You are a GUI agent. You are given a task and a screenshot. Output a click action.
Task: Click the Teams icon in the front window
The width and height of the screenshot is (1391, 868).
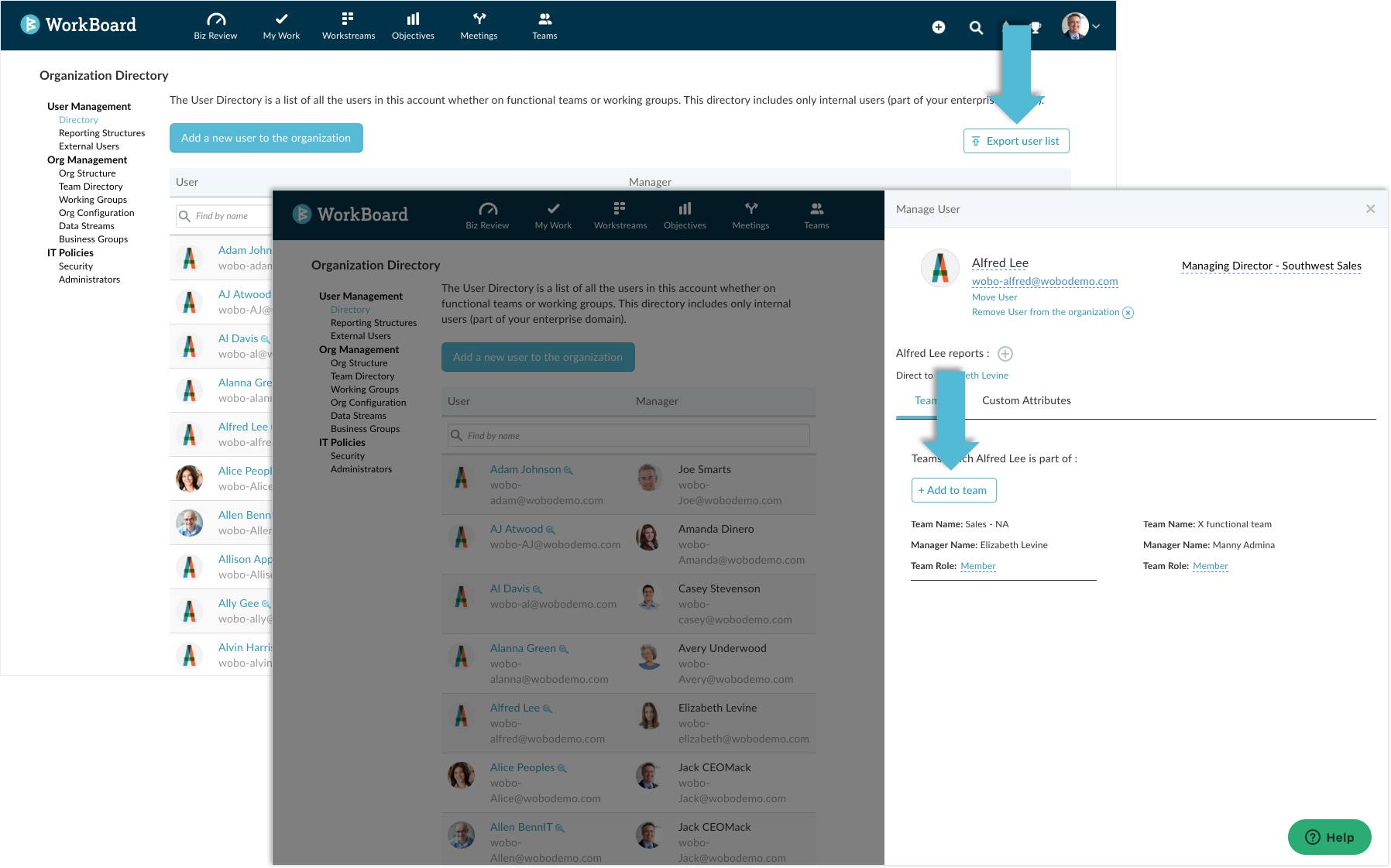(x=816, y=208)
